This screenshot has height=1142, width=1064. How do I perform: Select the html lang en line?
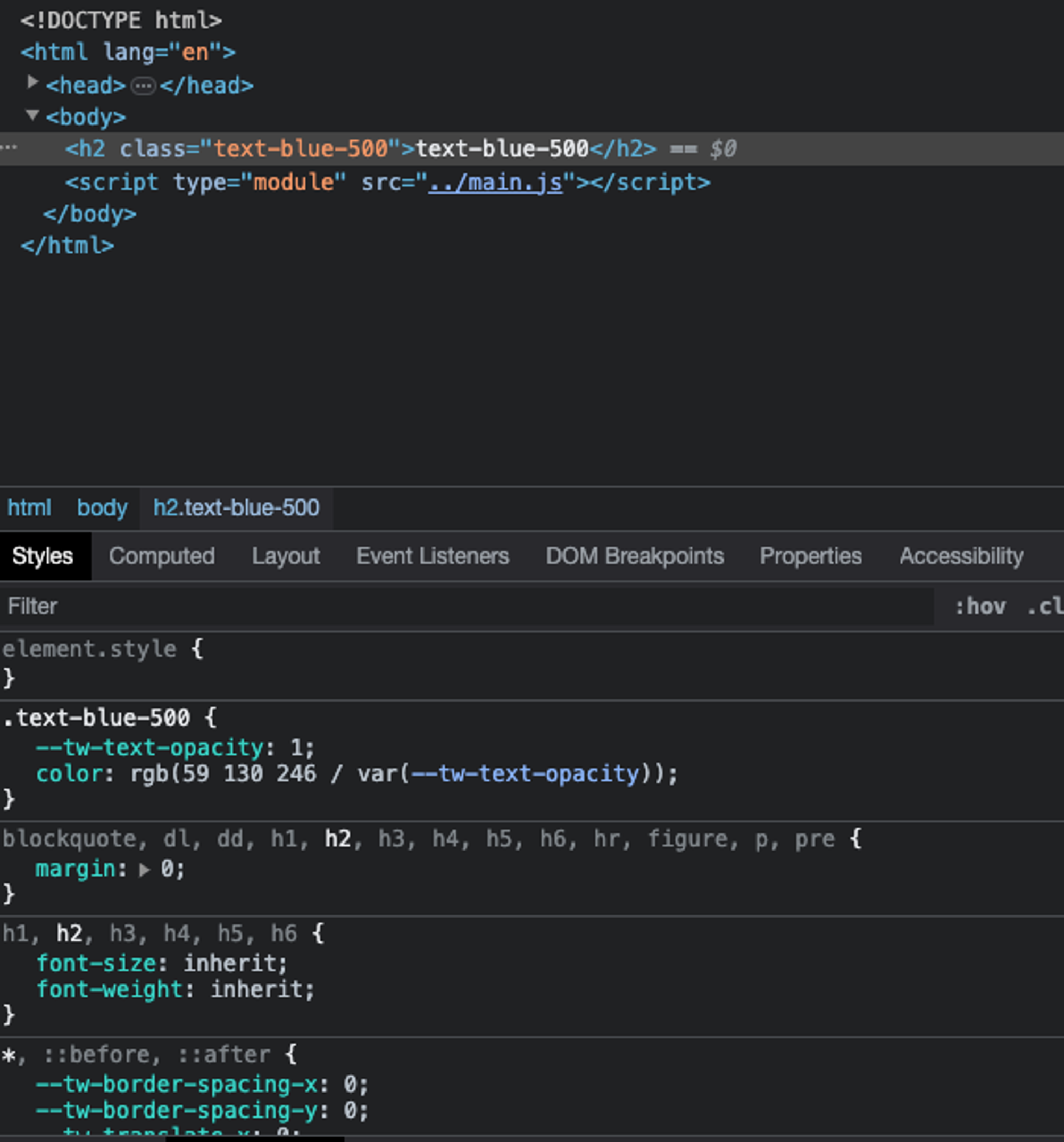coord(128,52)
